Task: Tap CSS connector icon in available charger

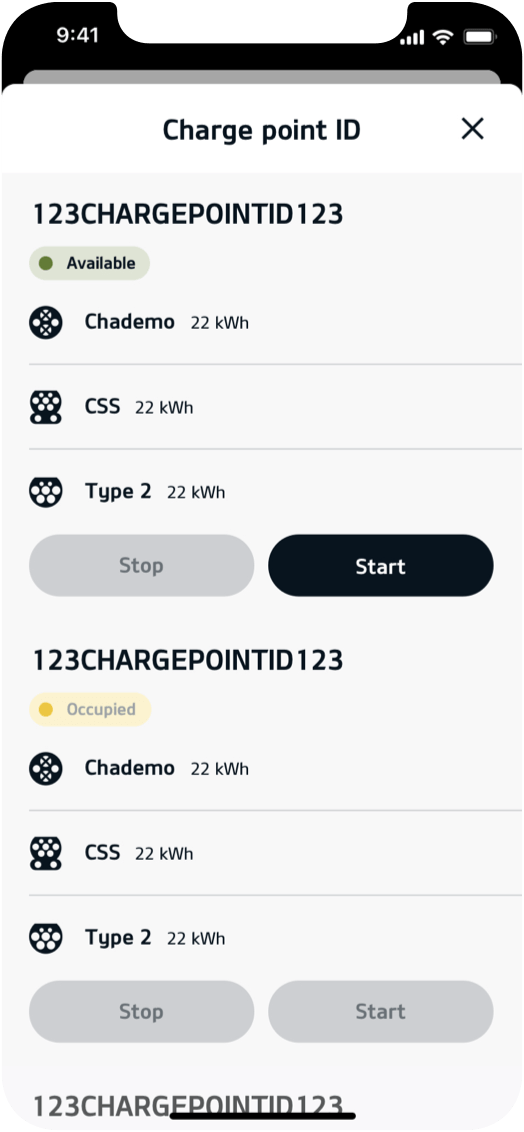Action: click(45, 407)
